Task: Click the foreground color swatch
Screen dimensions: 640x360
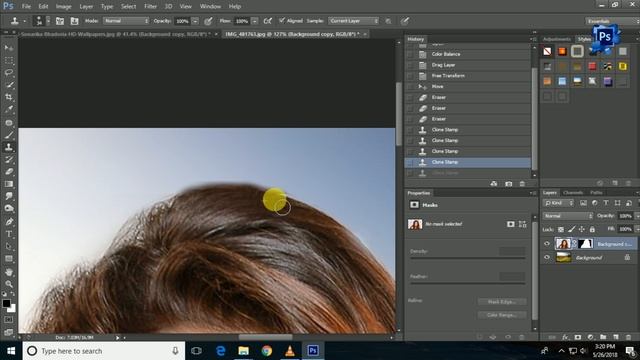Action: [x=6, y=303]
